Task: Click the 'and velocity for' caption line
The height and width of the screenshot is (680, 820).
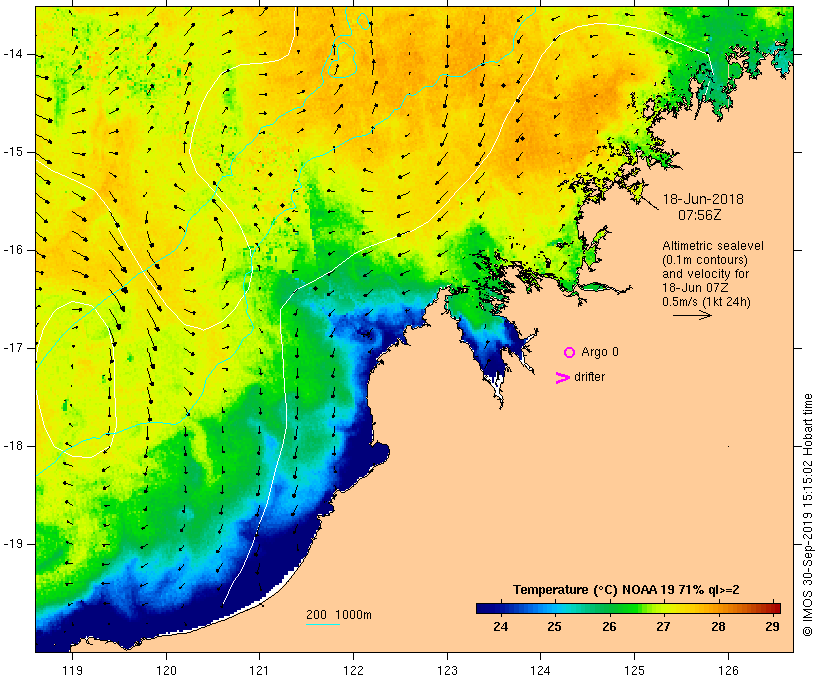Action: pyautogui.click(x=705, y=274)
